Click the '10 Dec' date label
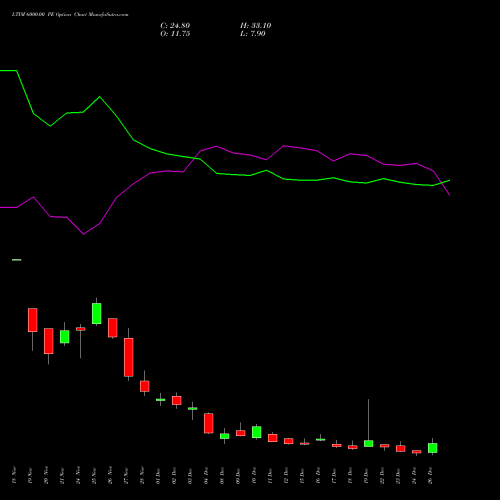Viewport: 500px width, 500px height. point(254,475)
